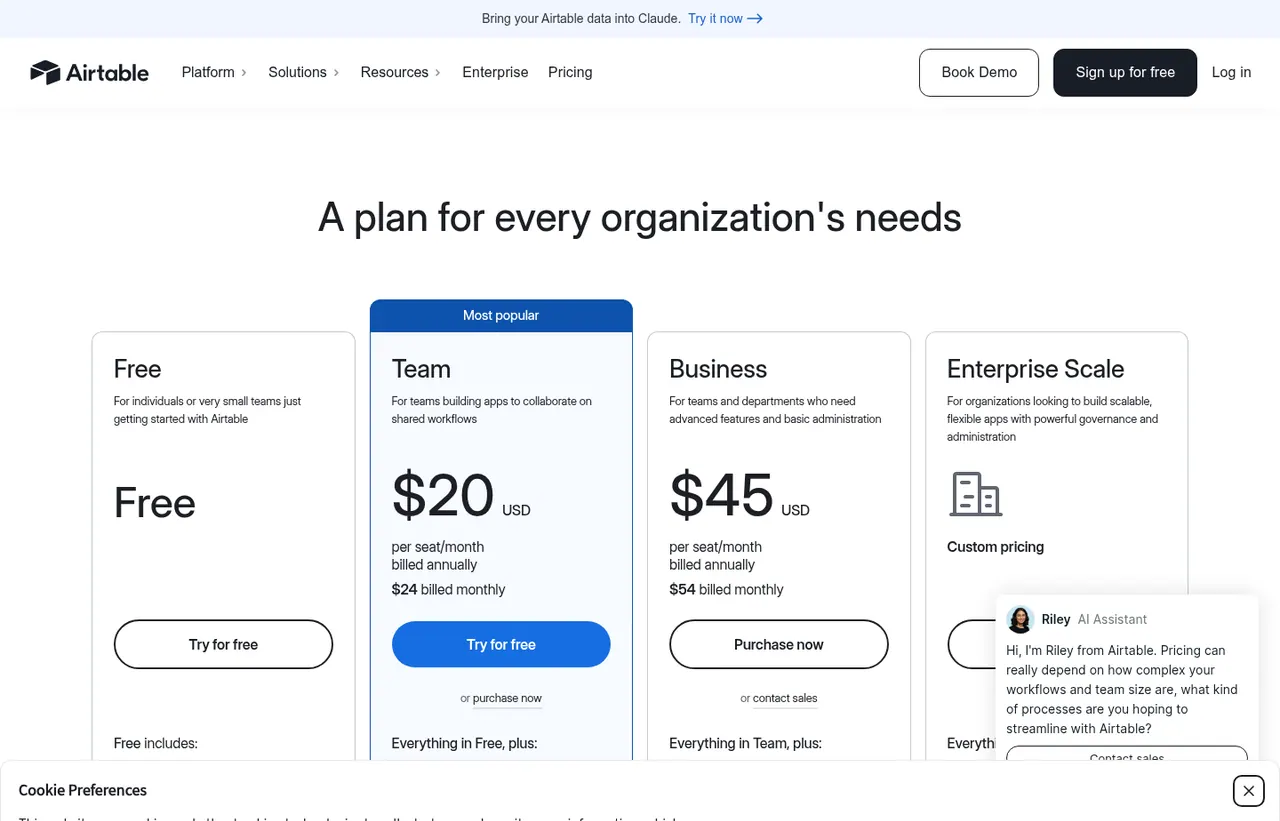Click Riley's avatar in the chat widget
The width and height of the screenshot is (1280, 821).
click(x=1020, y=620)
